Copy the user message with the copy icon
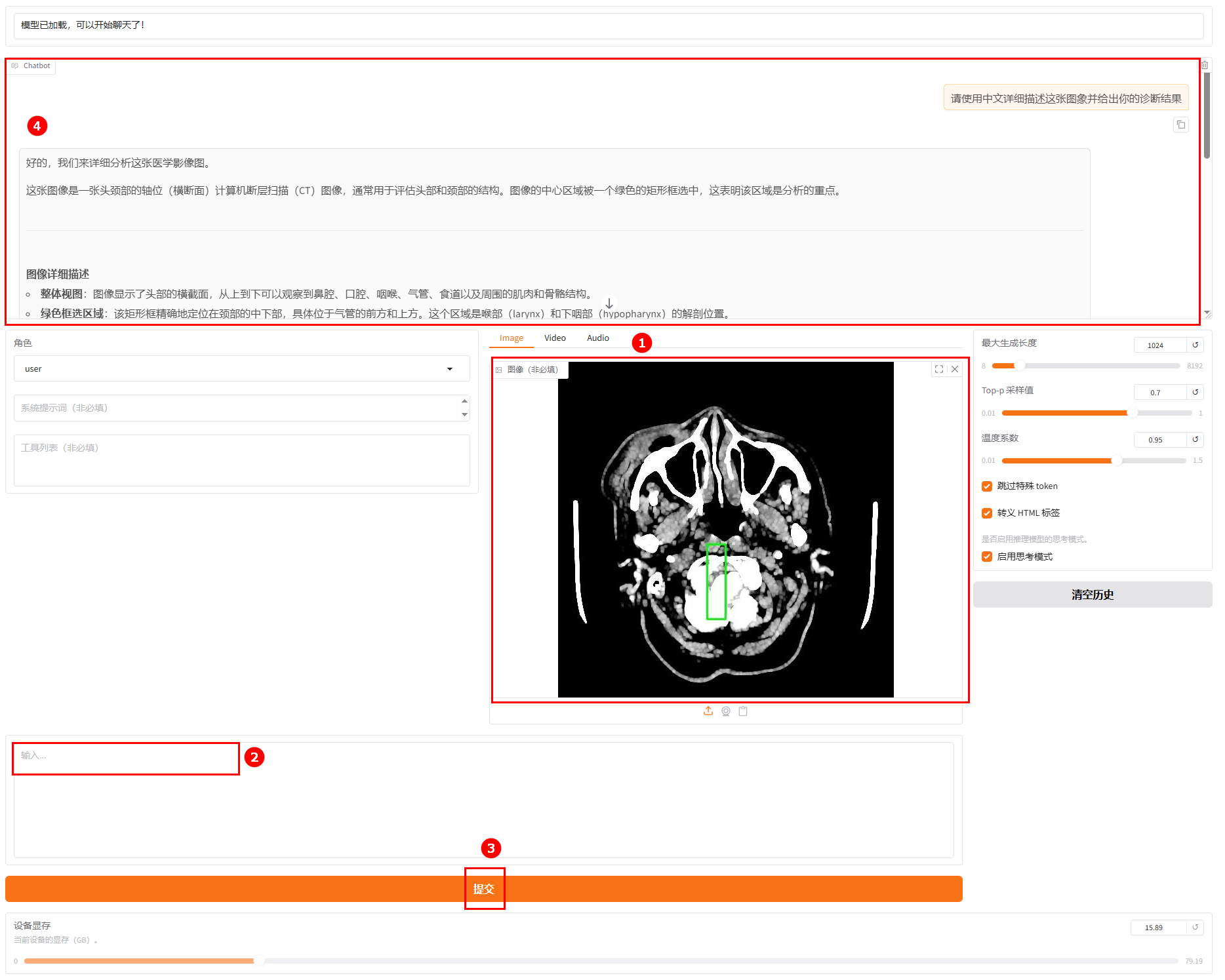 1180,125
